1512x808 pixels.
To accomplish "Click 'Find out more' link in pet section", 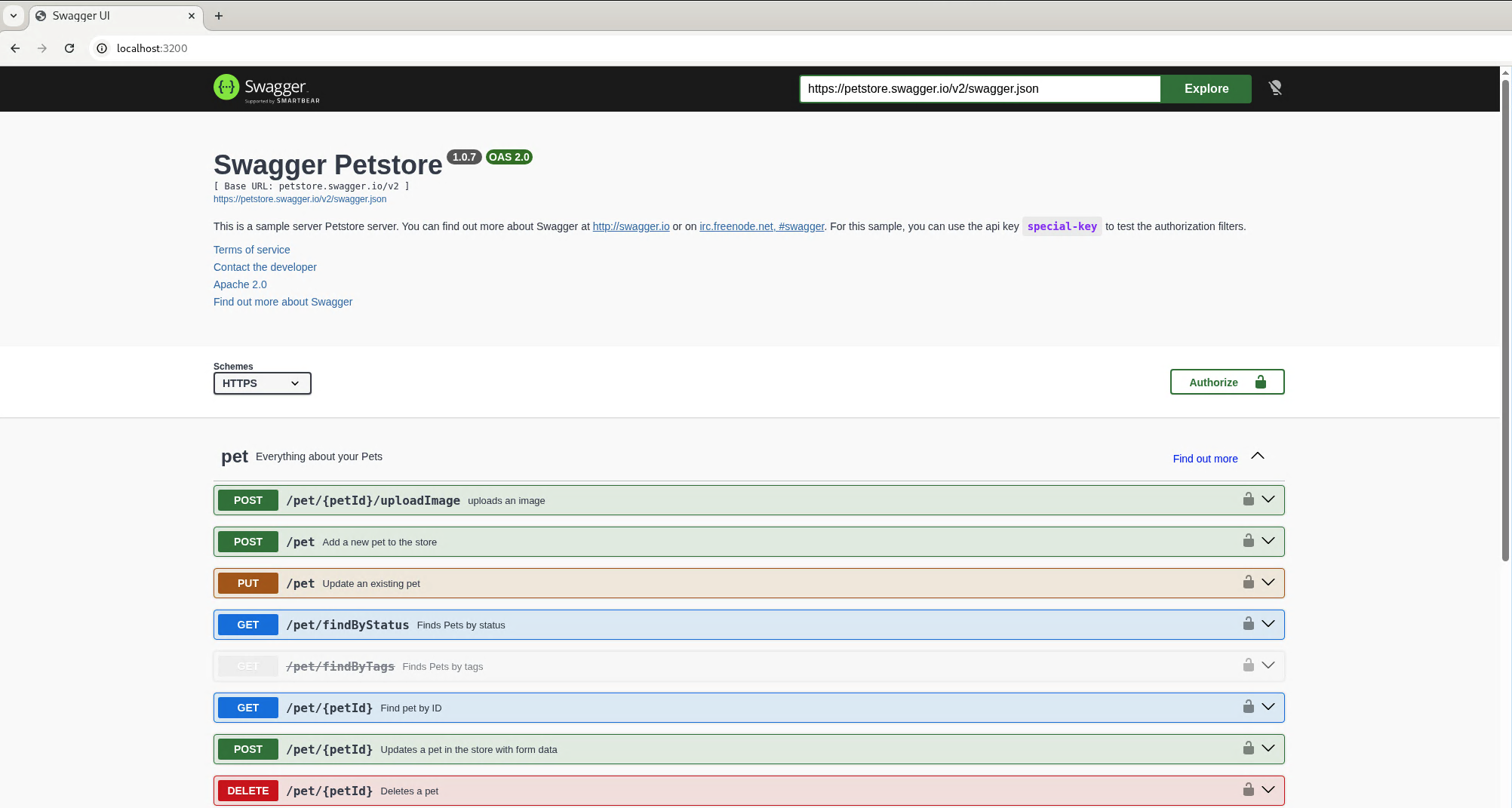I will pyautogui.click(x=1205, y=459).
